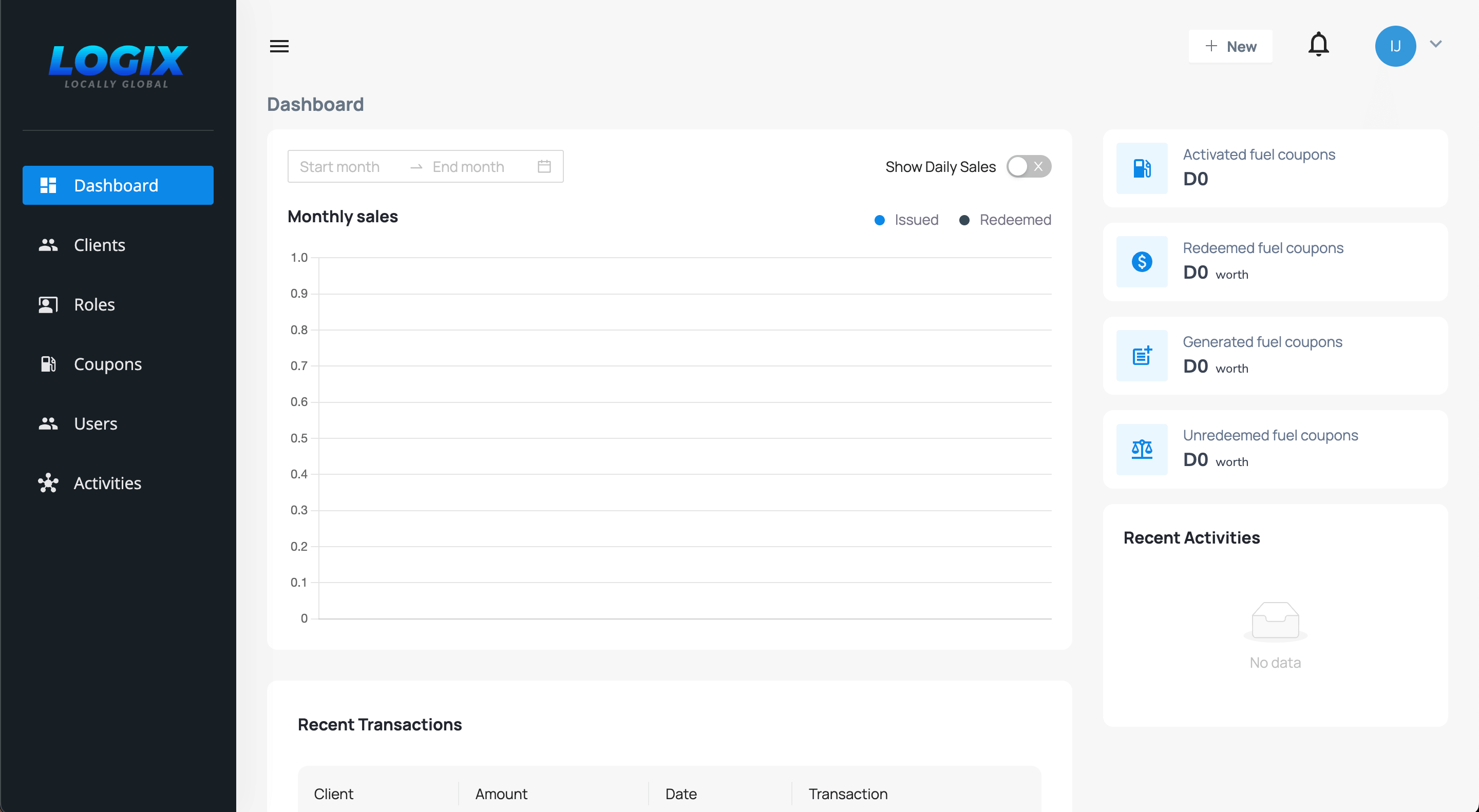Navigate to the Activities section
This screenshot has height=812, width=1479.
pos(107,483)
